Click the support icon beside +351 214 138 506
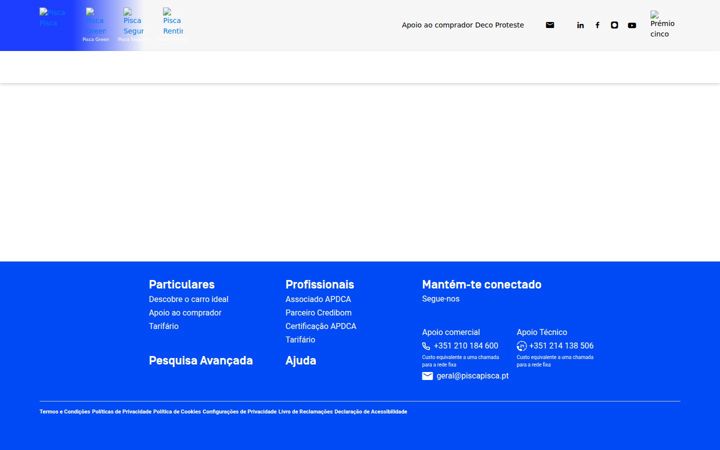 [521, 346]
